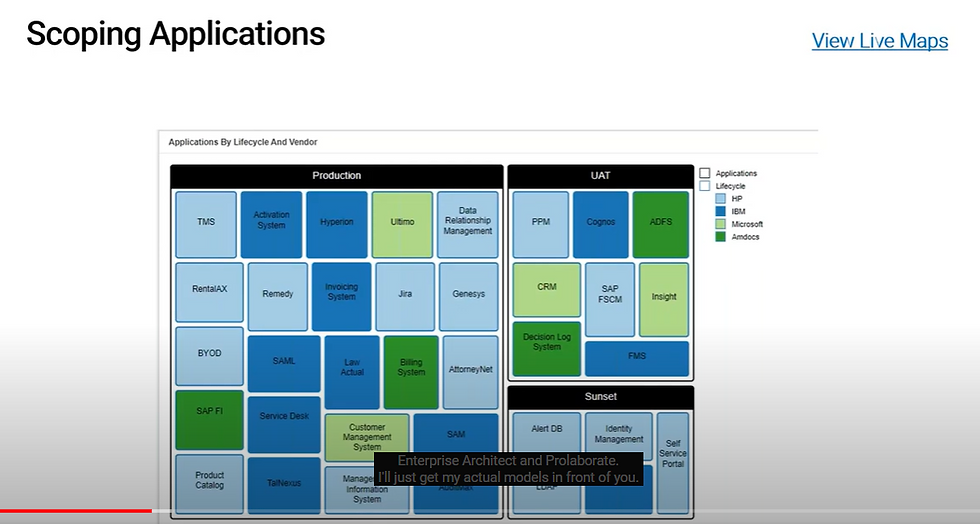This screenshot has height=524, width=980.
Task: Click the Billing System tile
Action: tap(411, 372)
